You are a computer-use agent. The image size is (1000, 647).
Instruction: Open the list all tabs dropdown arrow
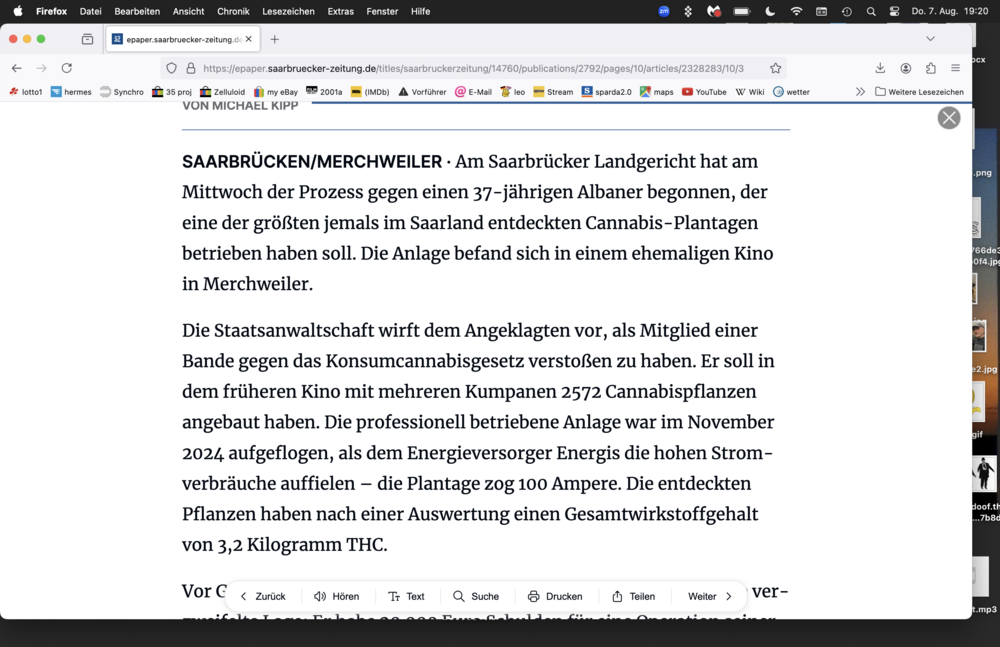click(930, 39)
